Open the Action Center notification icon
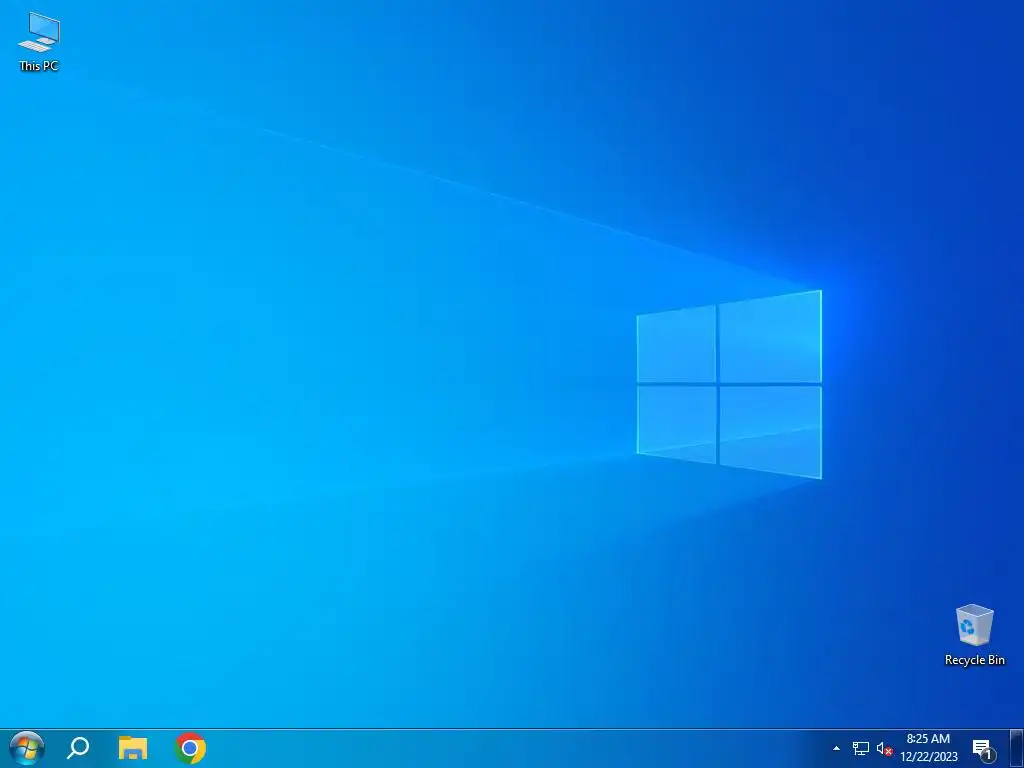This screenshot has height=768, width=1024. coord(984,750)
